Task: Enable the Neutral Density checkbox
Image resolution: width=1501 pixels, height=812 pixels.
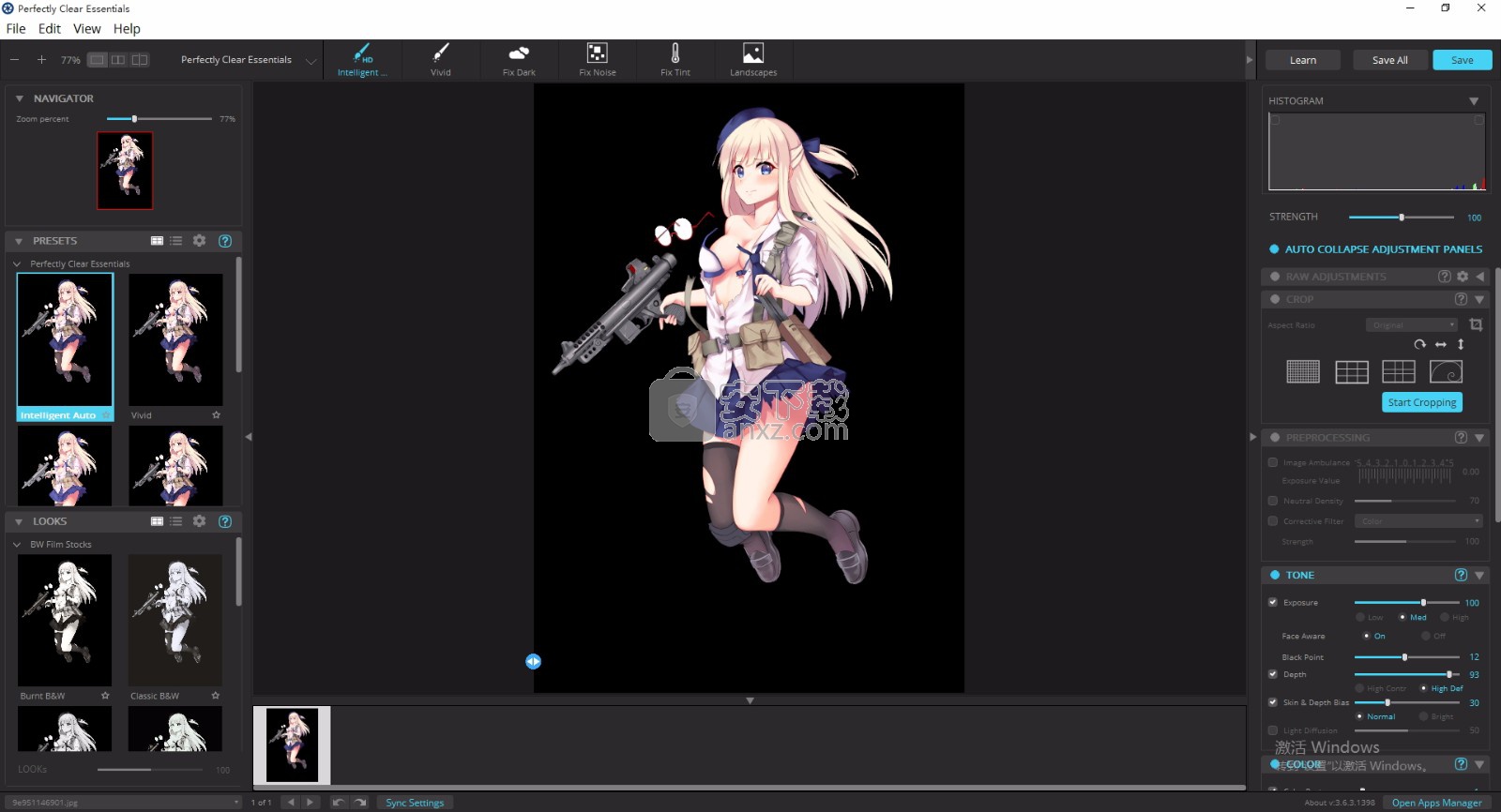Action: click(x=1273, y=501)
